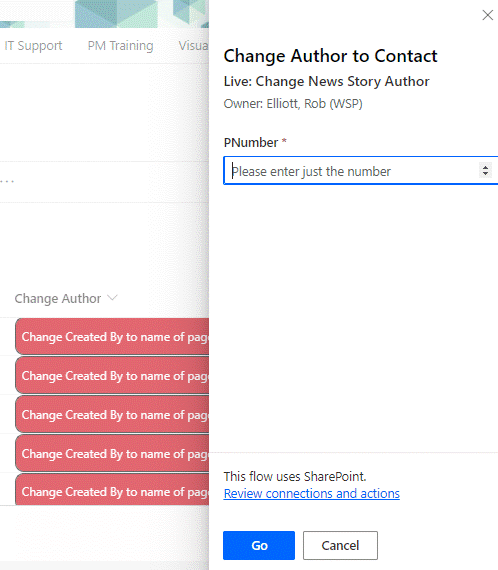The height and width of the screenshot is (570, 498).
Task: Open the Change Author column header
Action: (58, 298)
